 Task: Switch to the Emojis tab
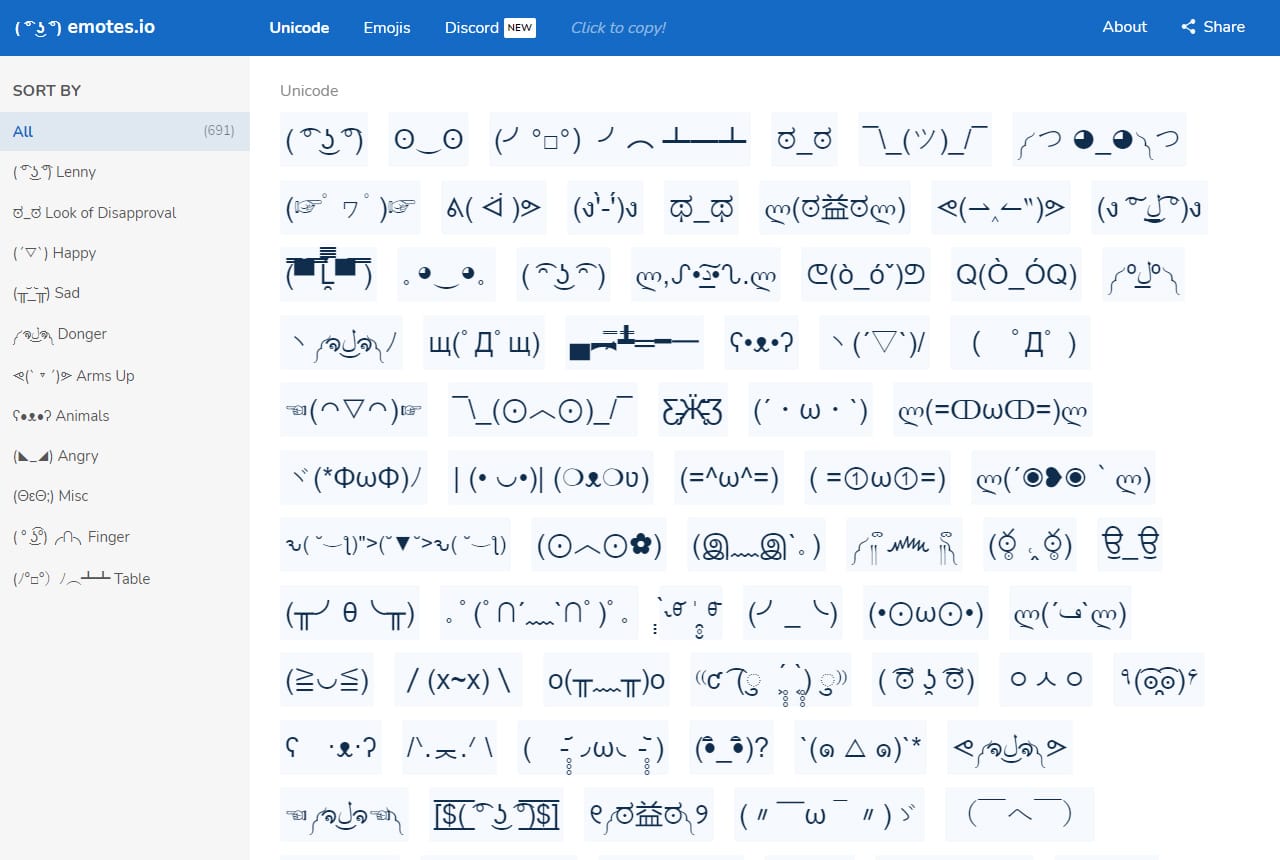point(387,28)
